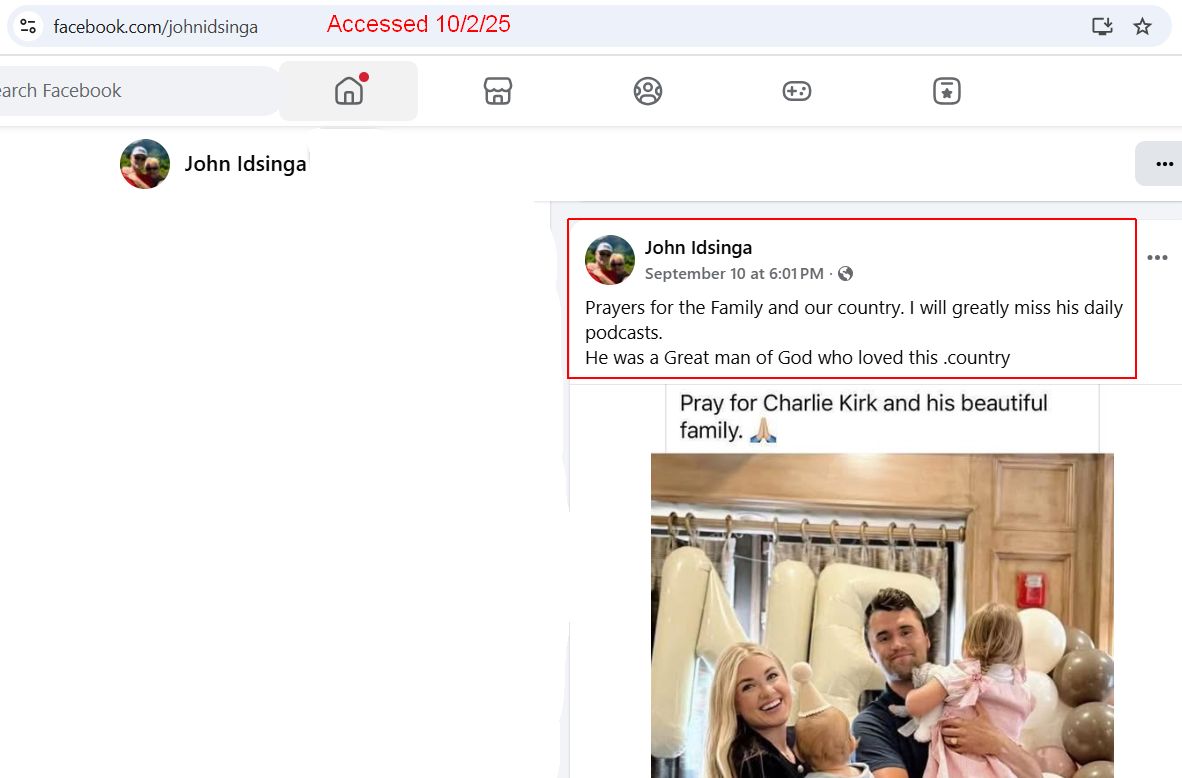
Task: Open the profile picture in page header
Action: (145, 164)
